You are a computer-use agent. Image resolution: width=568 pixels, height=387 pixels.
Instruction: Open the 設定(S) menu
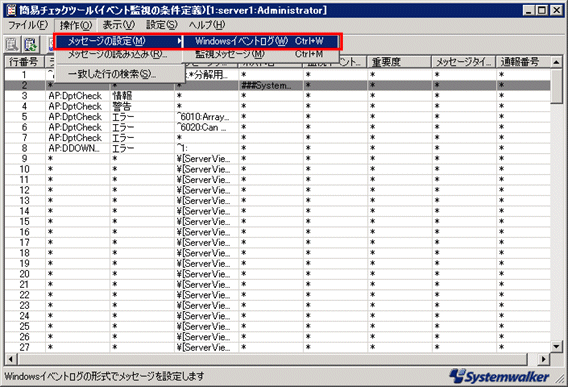pos(162,25)
